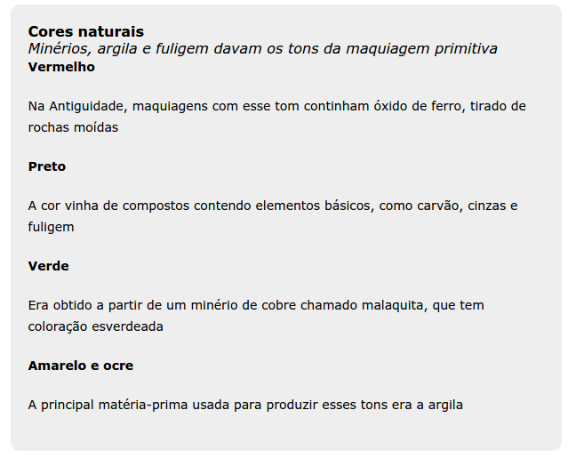The width and height of the screenshot is (573, 455).
Task: Click the word 'compostos' in Preto paragraph
Action: 156,206
